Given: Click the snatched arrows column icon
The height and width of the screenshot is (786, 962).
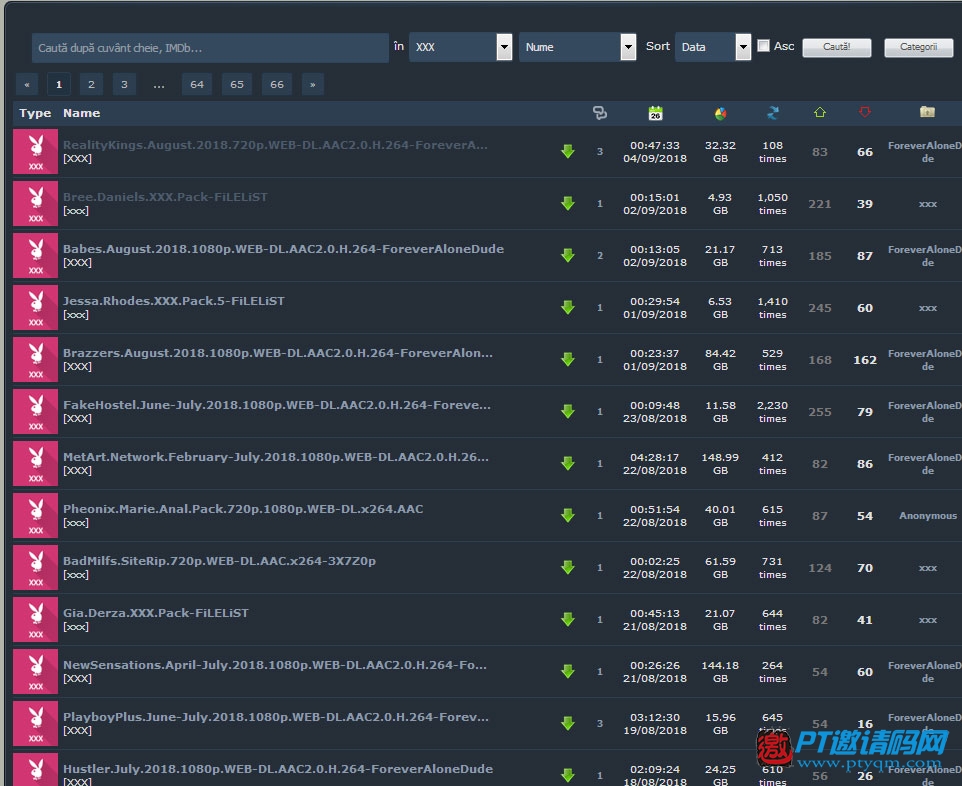Looking at the screenshot, I should point(772,113).
